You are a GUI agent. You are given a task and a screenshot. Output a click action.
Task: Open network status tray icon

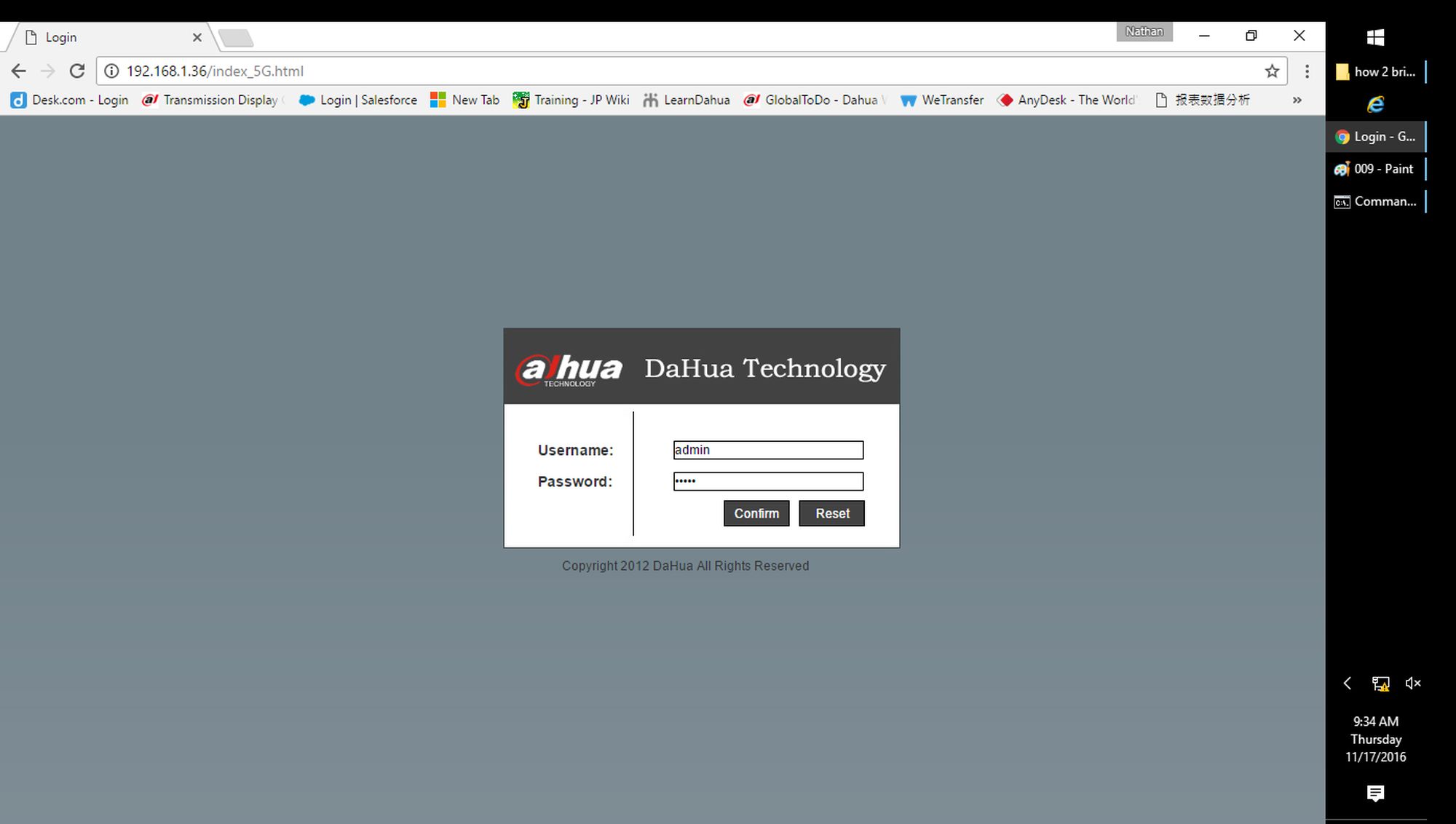click(1380, 683)
